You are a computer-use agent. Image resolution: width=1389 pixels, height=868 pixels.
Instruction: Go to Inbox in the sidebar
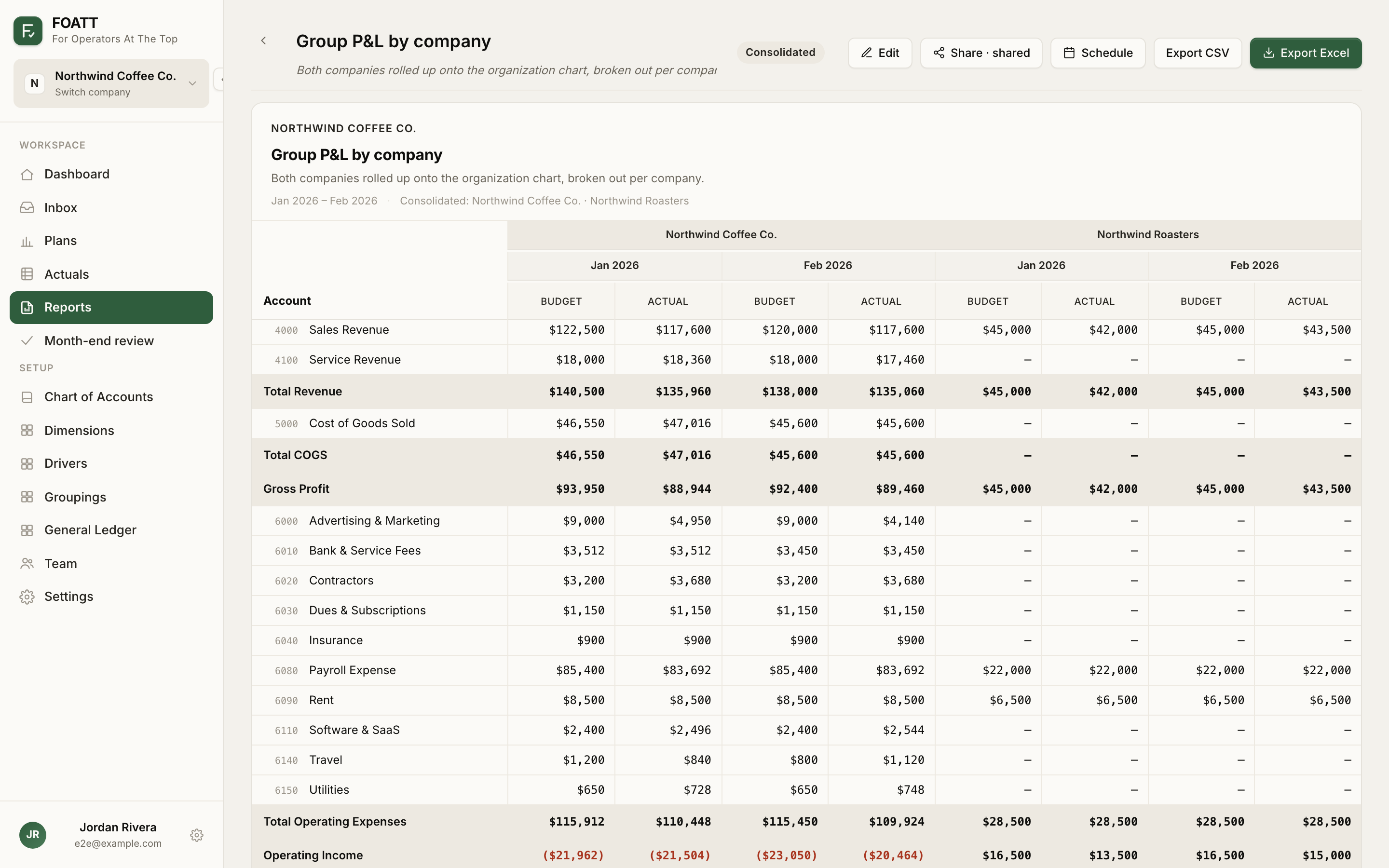point(111,208)
